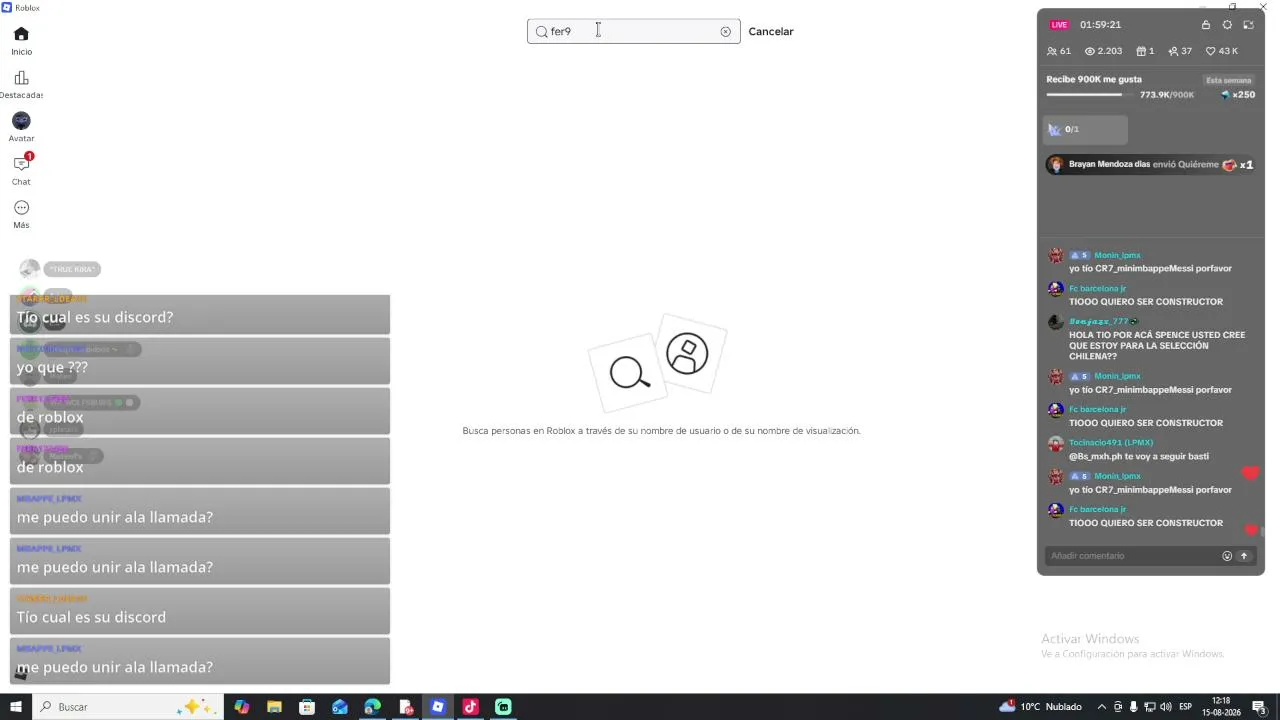The width and height of the screenshot is (1280, 720).
Task: Open File Explorer from the taskbar
Action: click(274, 707)
